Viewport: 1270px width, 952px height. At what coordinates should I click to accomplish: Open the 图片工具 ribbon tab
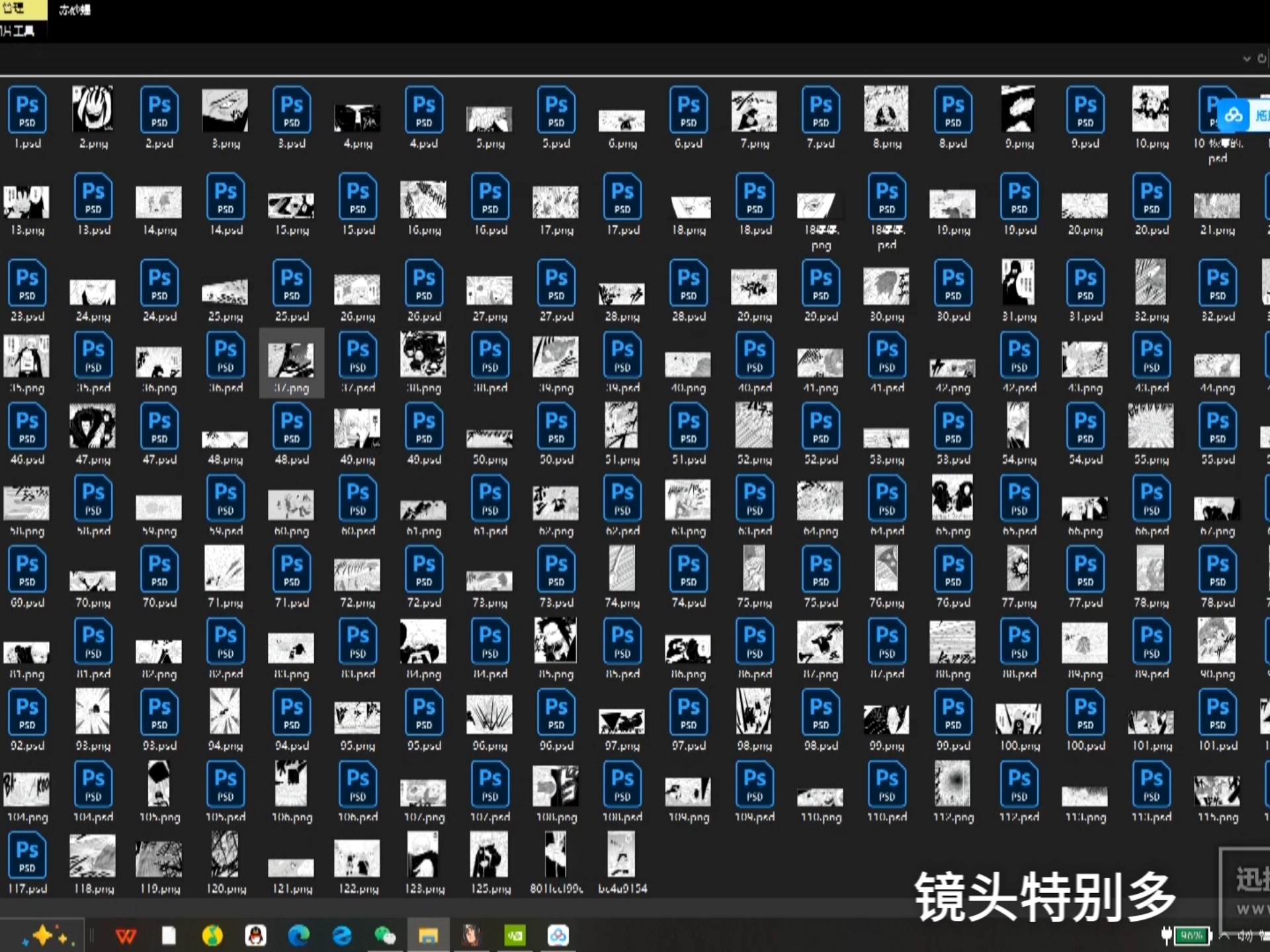[18, 31]
